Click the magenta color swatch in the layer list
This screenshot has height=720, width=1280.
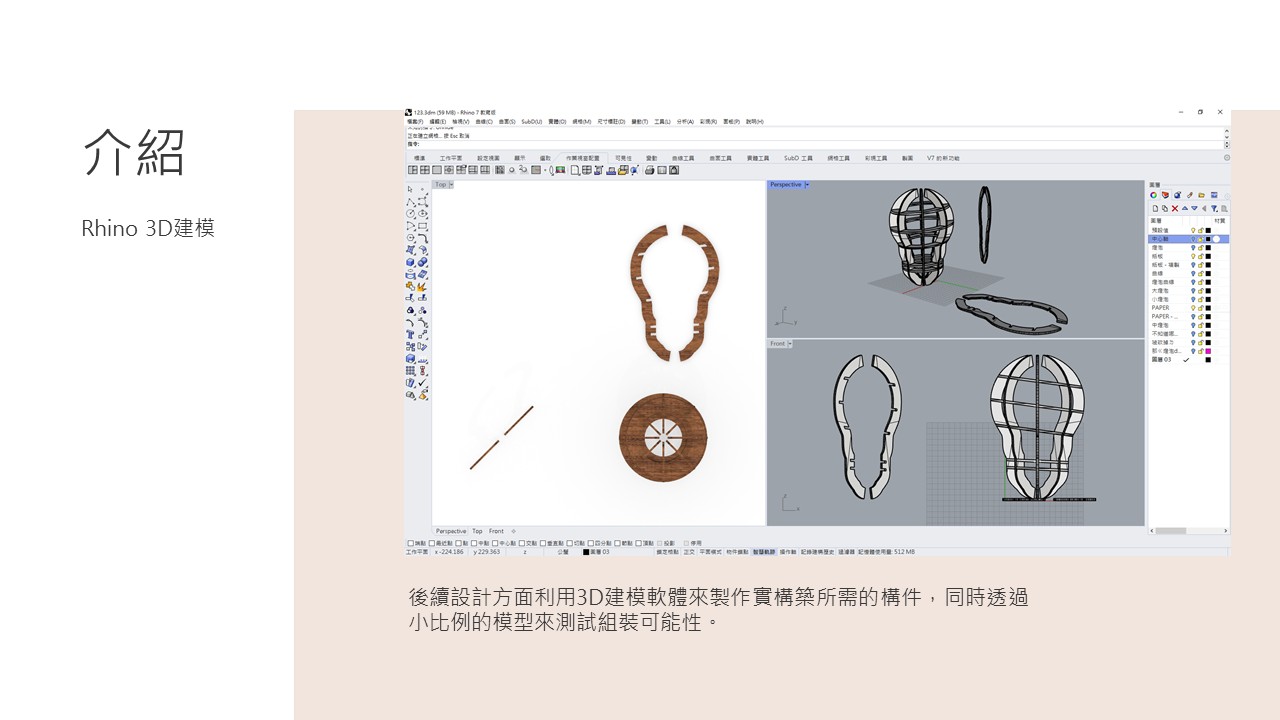coord(1208,351)
